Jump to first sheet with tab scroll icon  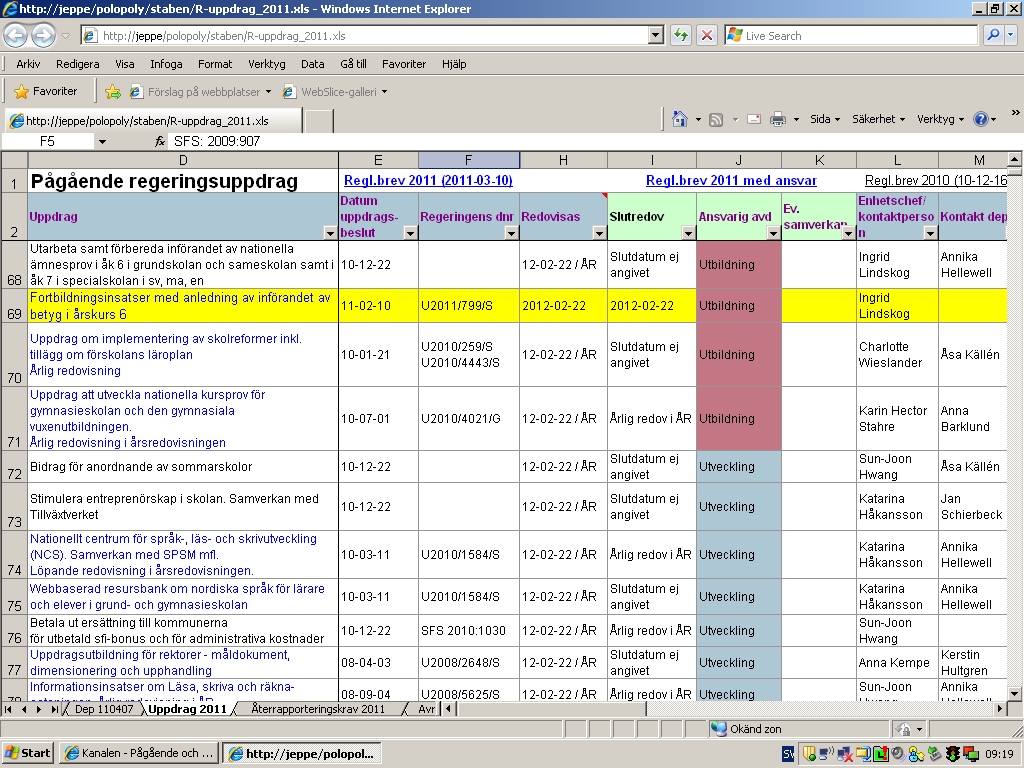click(x=8, y=709)
